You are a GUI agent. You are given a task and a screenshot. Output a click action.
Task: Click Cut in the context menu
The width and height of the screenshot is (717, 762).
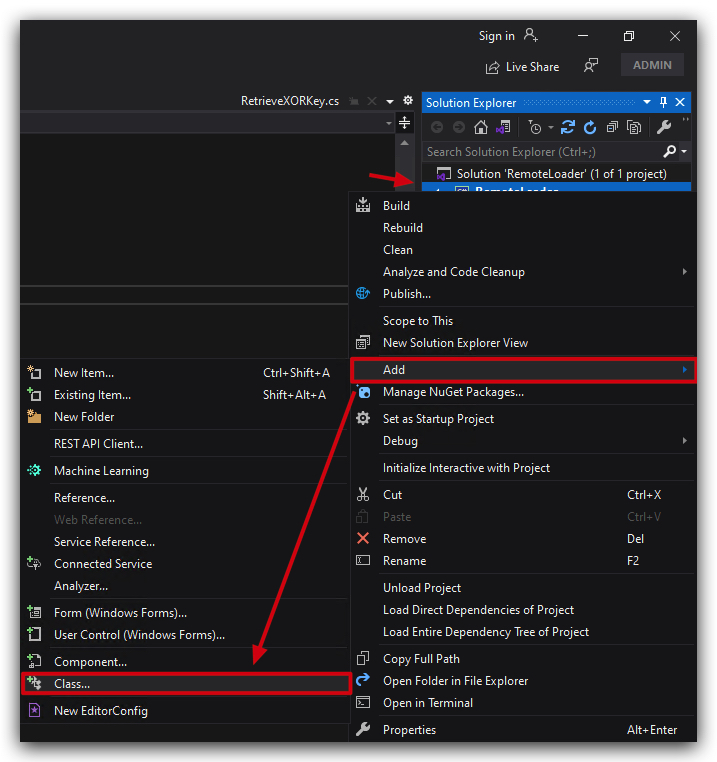point(523,495)
